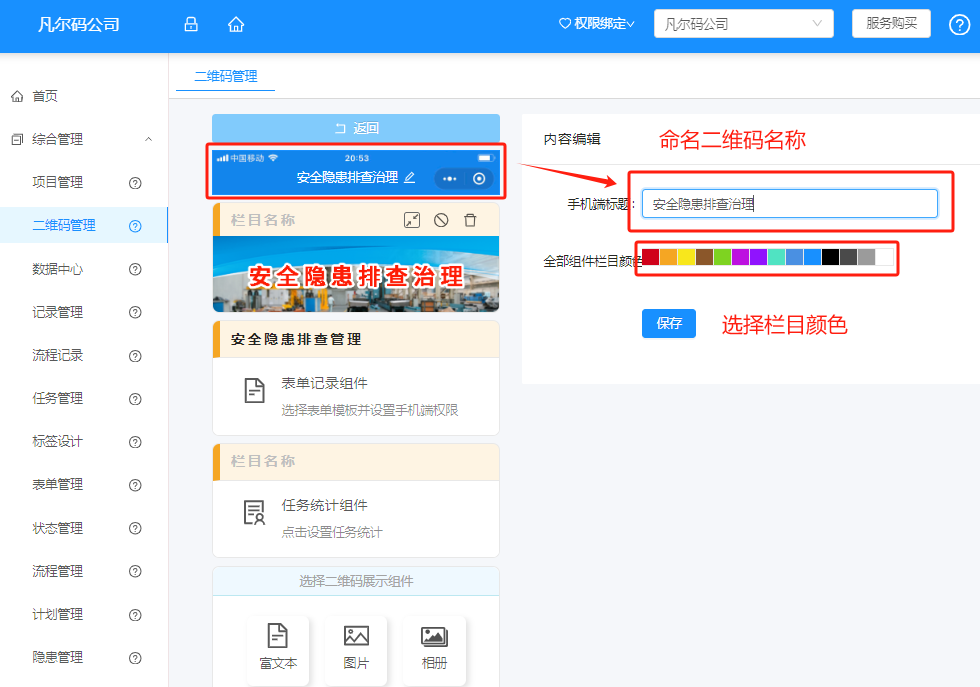Disable the banner column with prohibit icon
The image size is (980, 687).
[441, 219]
